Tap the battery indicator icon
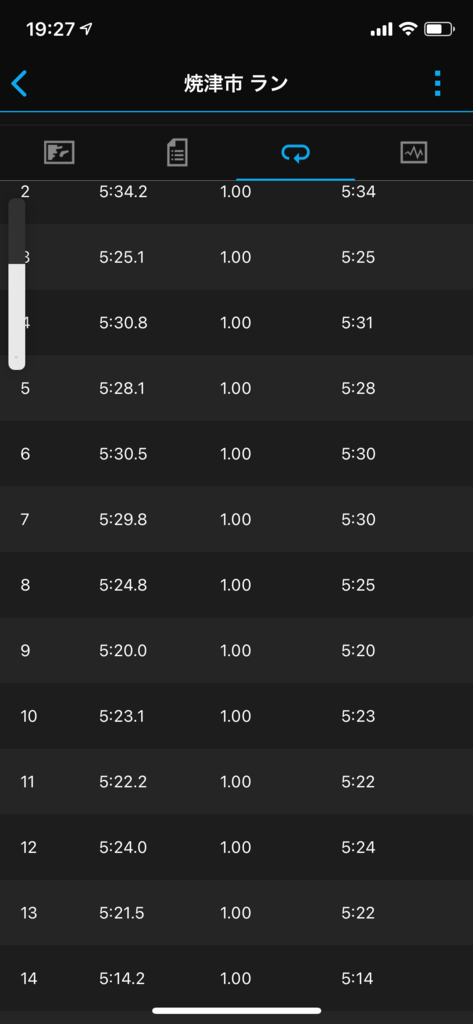 [x=438, y=29]
